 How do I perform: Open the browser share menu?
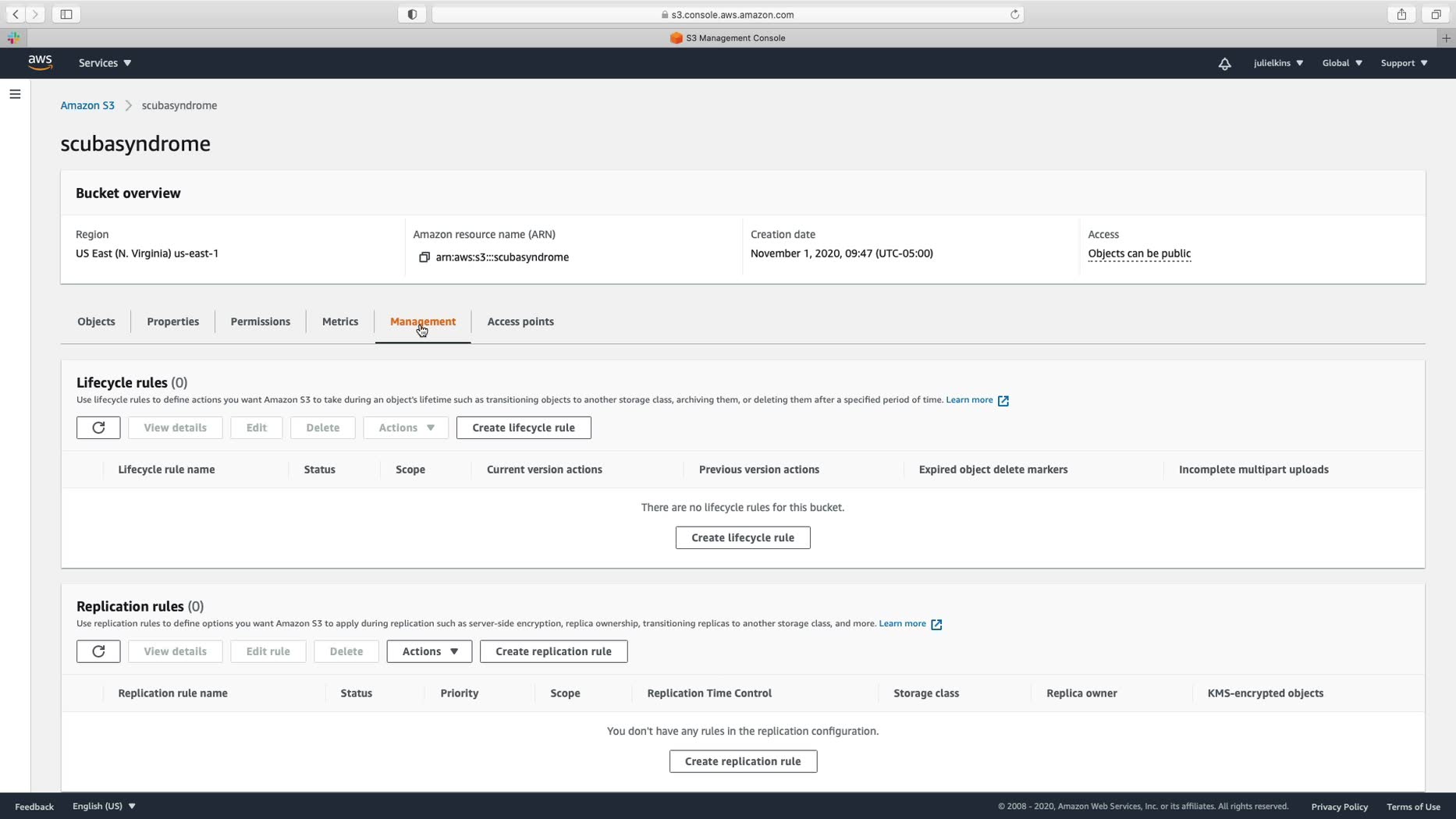(1402, 14)
